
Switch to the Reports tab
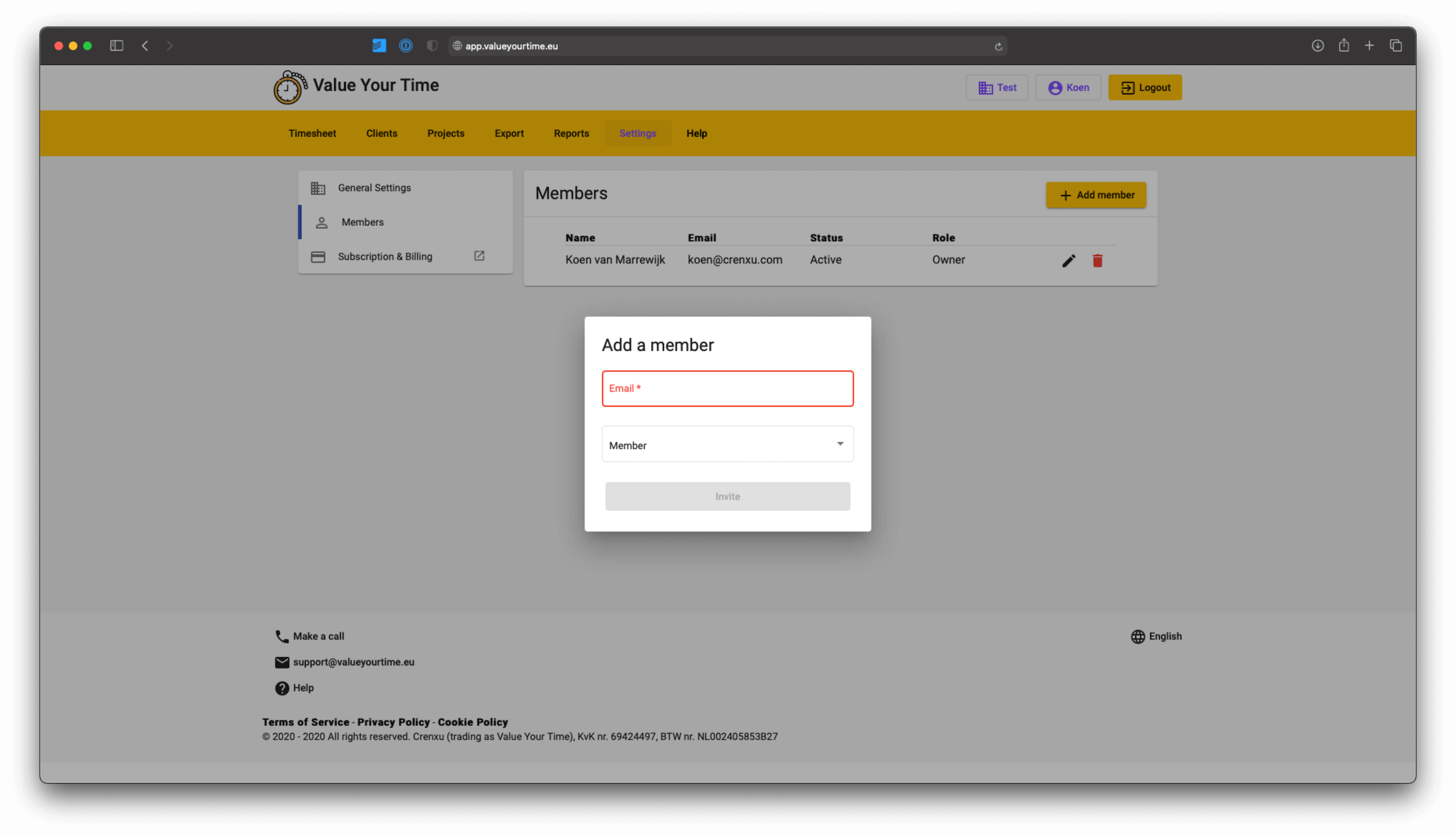tap(571, 133)
